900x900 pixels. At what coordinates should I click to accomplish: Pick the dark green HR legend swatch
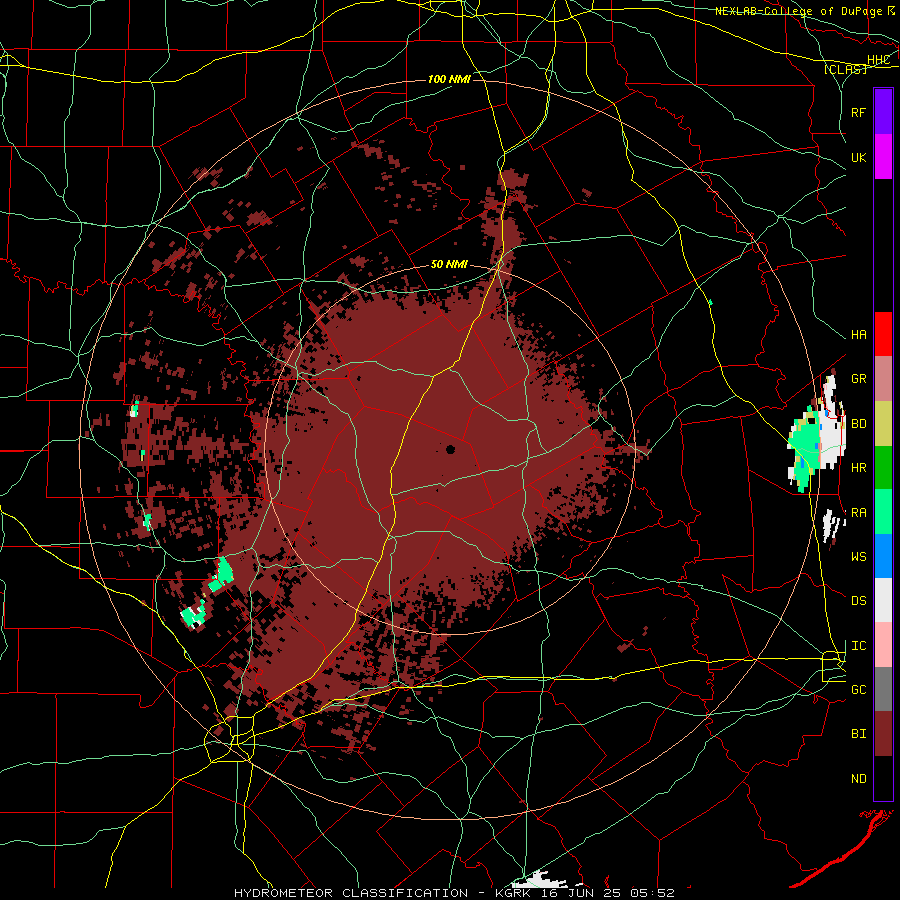click(883, 468)
